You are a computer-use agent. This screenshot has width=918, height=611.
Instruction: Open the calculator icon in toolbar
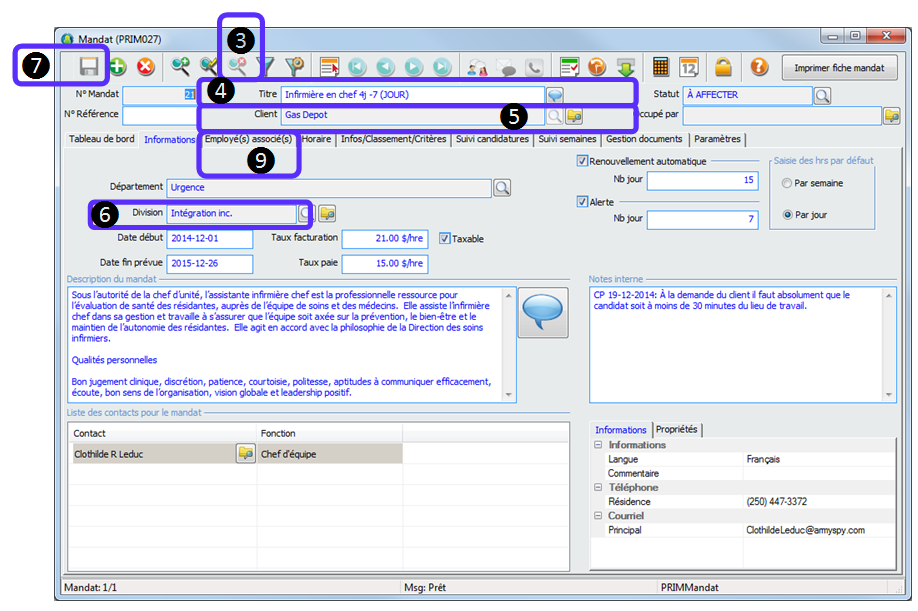[660, 67]
